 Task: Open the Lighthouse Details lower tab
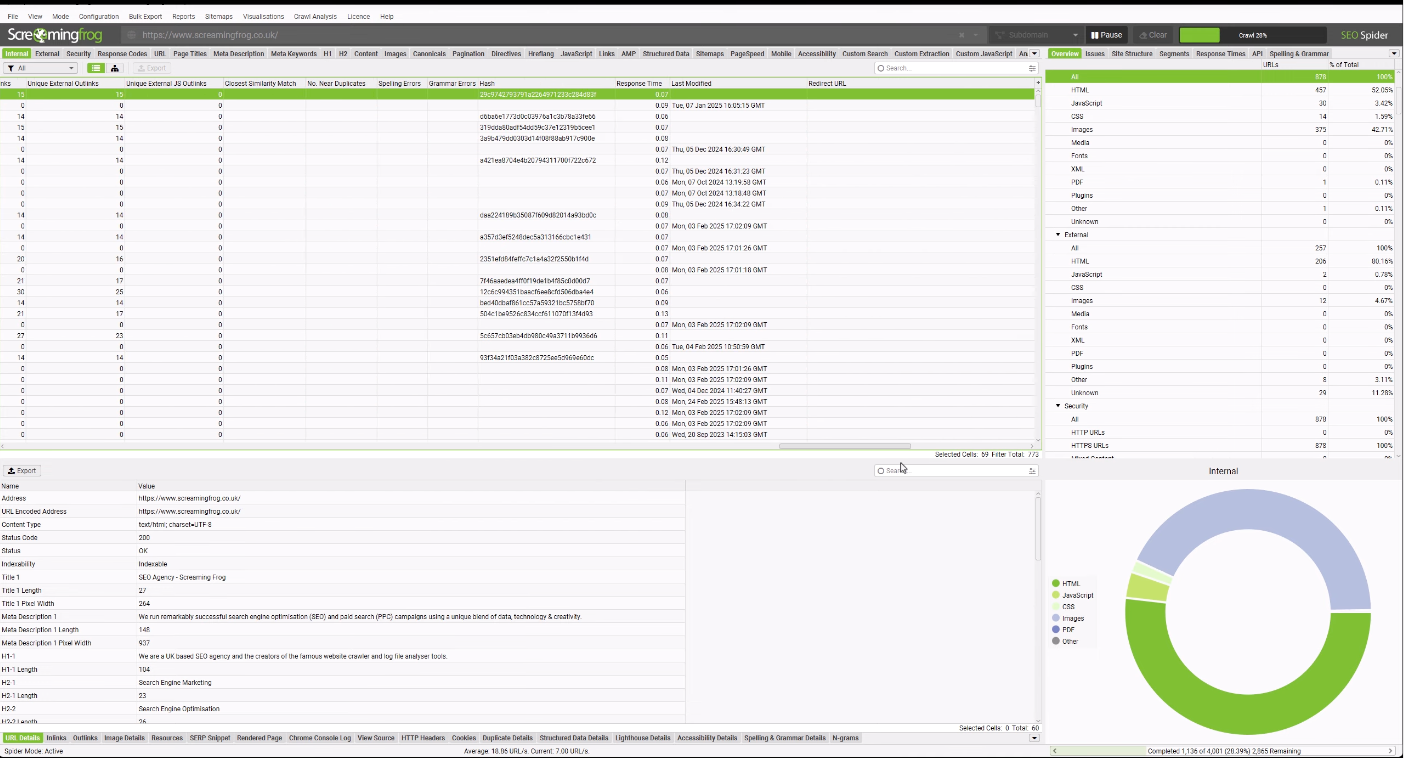coord(643,738)
